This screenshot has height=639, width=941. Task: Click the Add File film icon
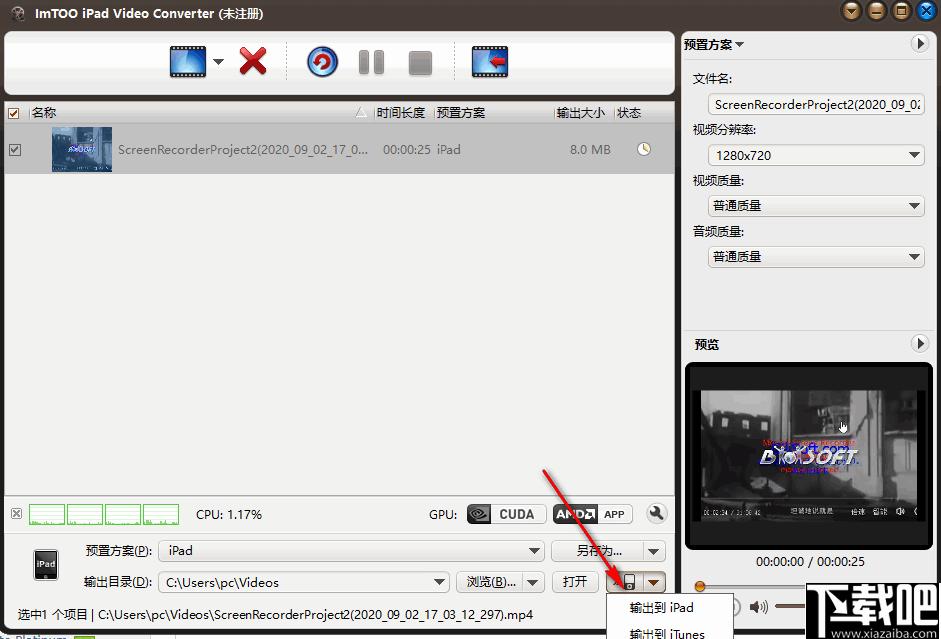[x=188, y=62]
